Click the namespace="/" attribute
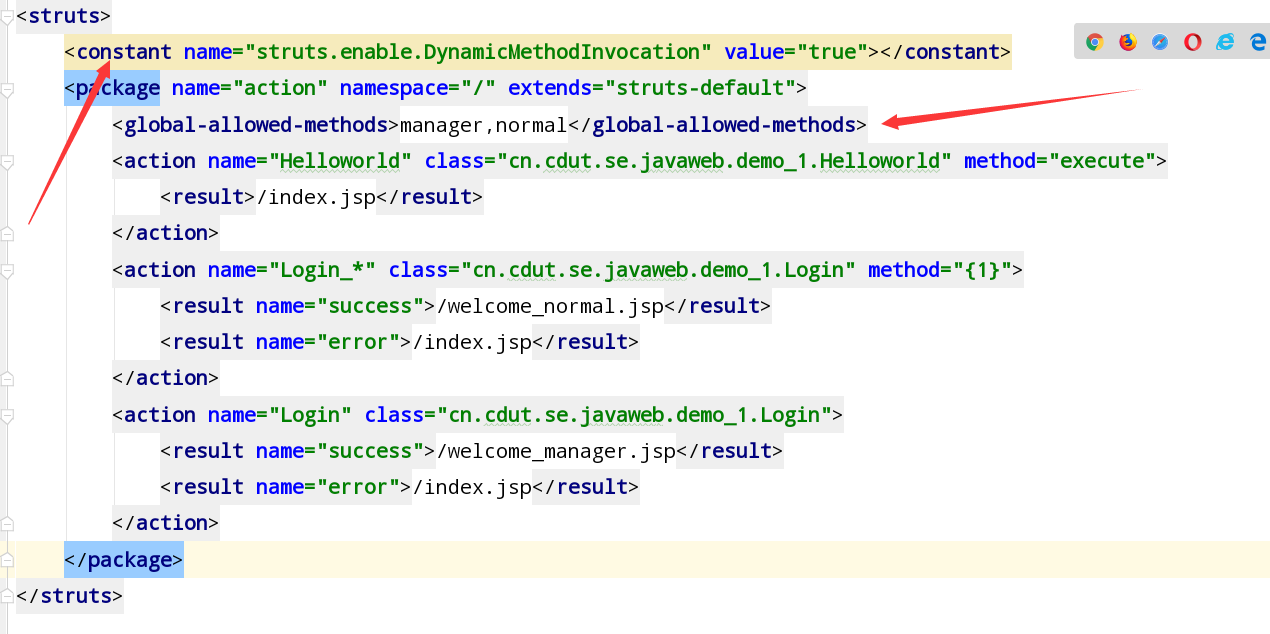This screenshot has height=634, width=1270. coord(418,88)
